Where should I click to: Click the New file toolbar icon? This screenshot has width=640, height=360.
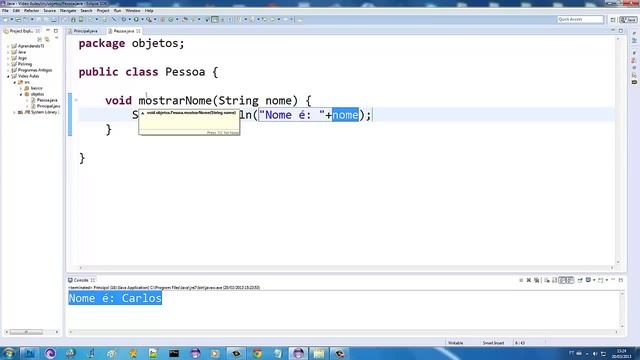[x=6, y=20]
